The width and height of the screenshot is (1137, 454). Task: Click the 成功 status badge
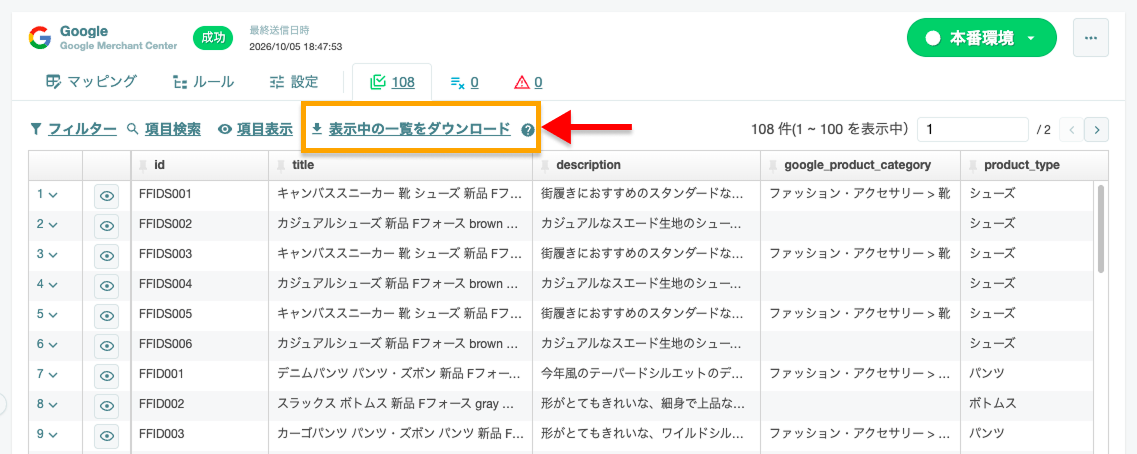pyautogui.click(x=212, y=38)
